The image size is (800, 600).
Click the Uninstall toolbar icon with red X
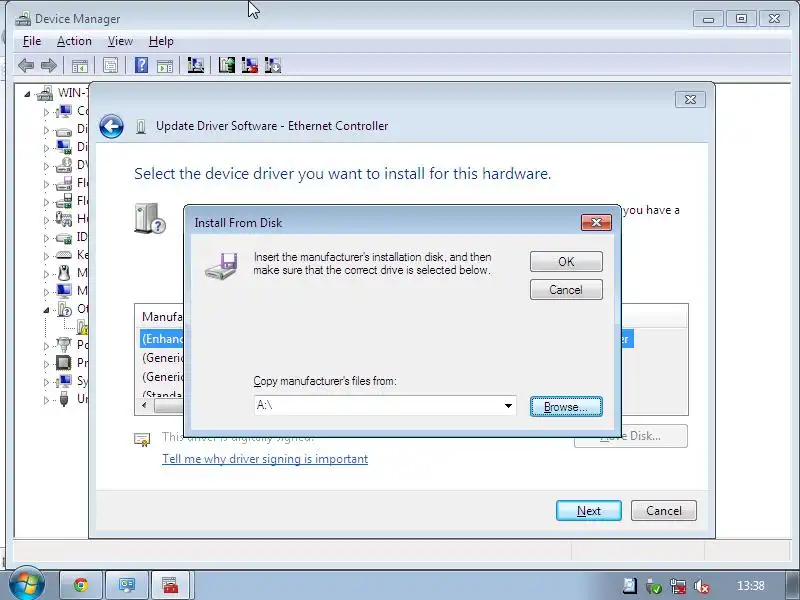tap(249, 65)
